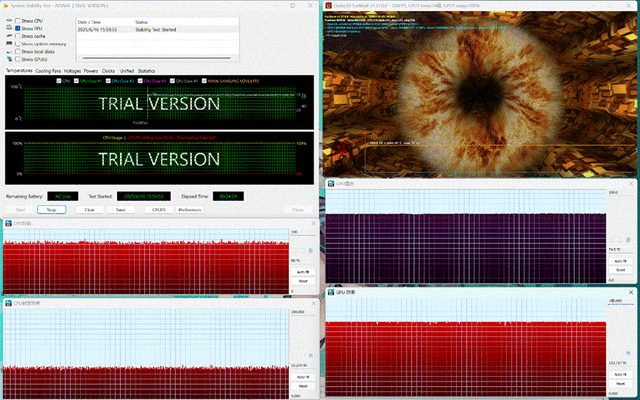The width and height of the screenshot is (640, 400).
Task: Switch to the Cooling Fans tab
Action: click(48, 71)
